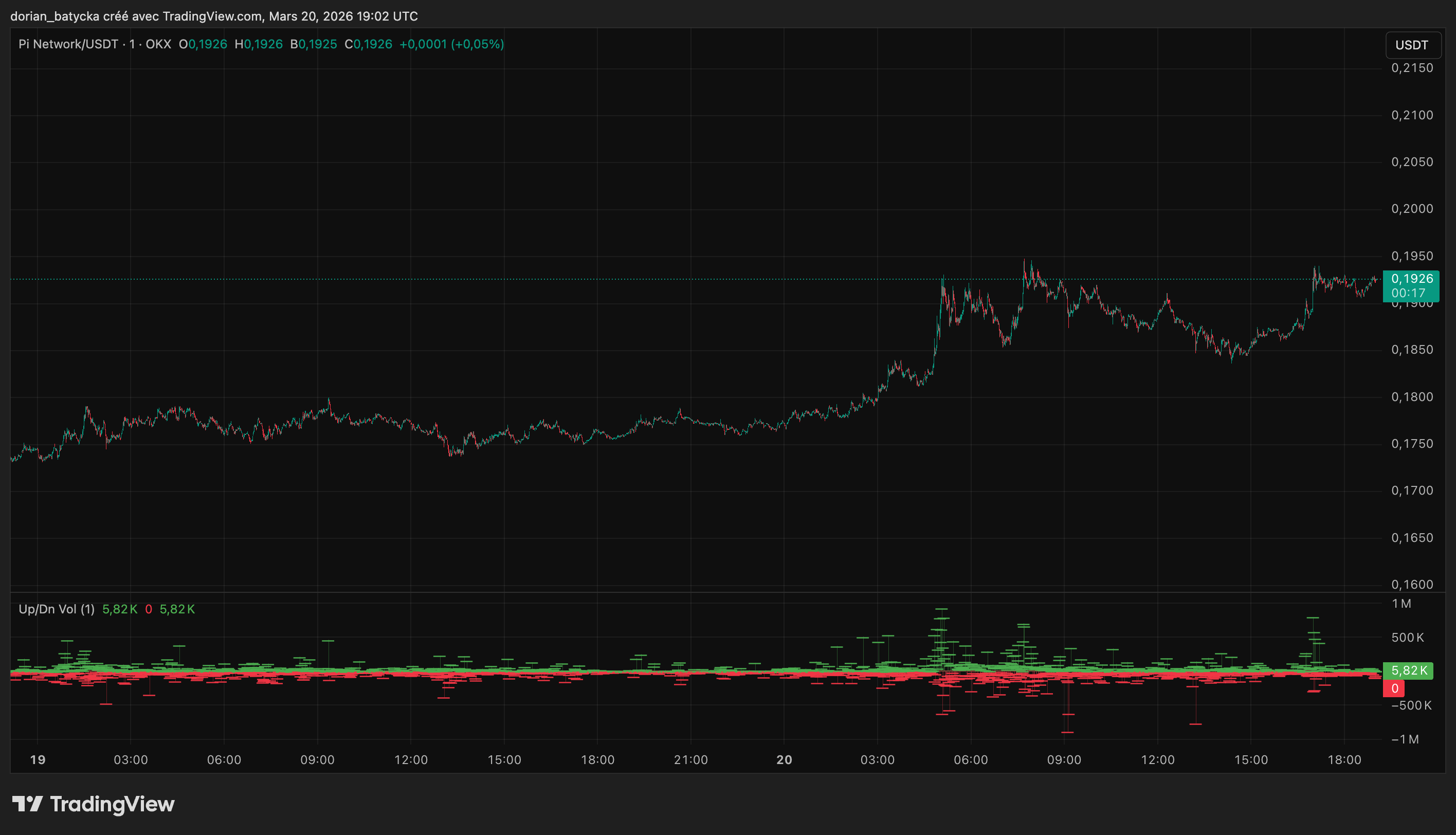Click the OKX exchange label in header
Viewport: 1456px width, 835px height.
pos(158,44)
